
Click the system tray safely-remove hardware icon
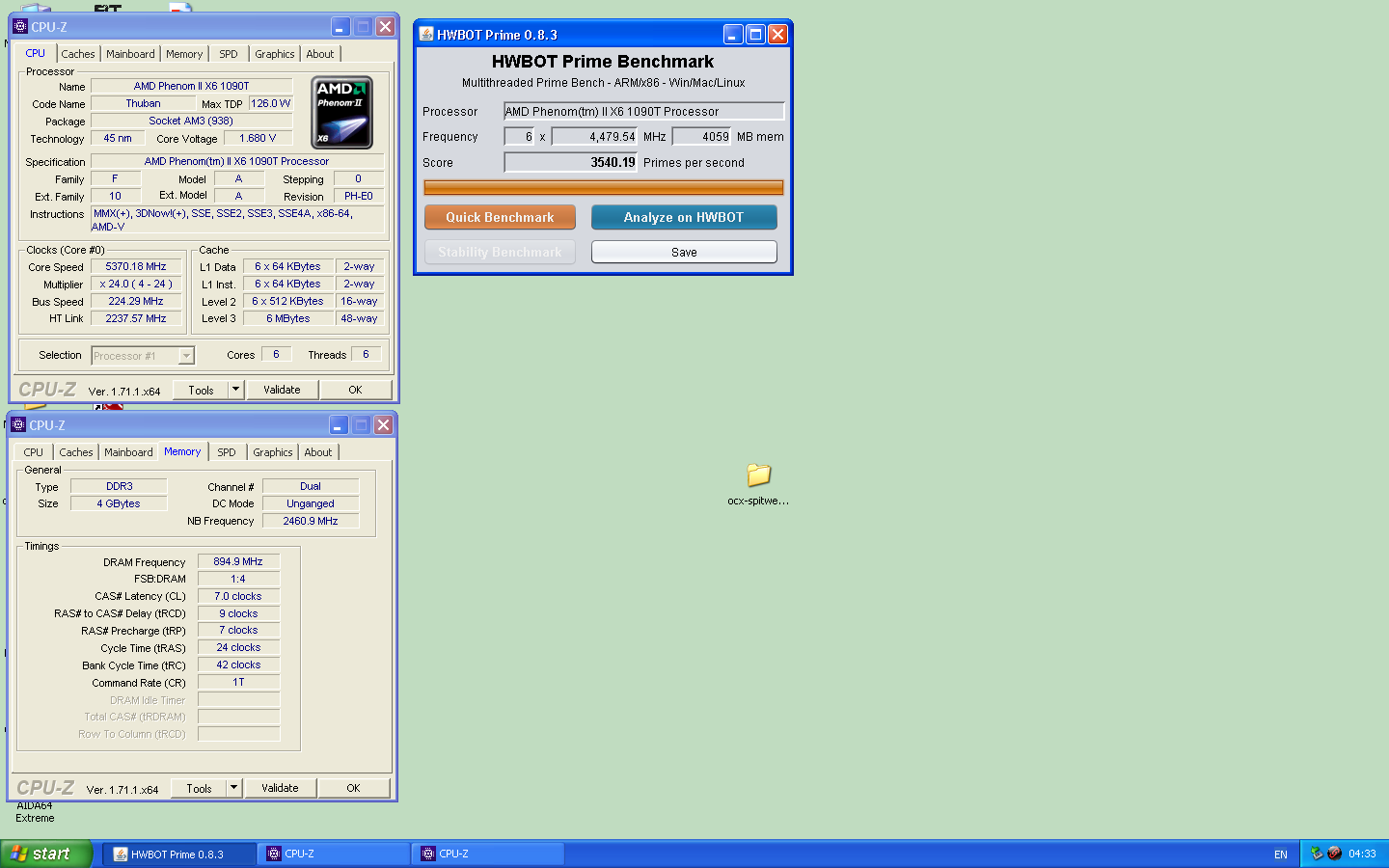point(1317,854)
